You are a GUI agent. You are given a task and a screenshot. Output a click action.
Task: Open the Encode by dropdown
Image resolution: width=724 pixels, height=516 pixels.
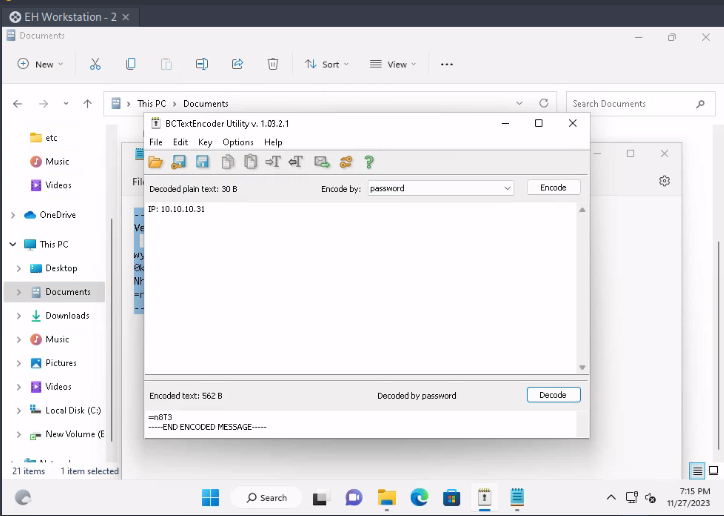pos(507,188)
